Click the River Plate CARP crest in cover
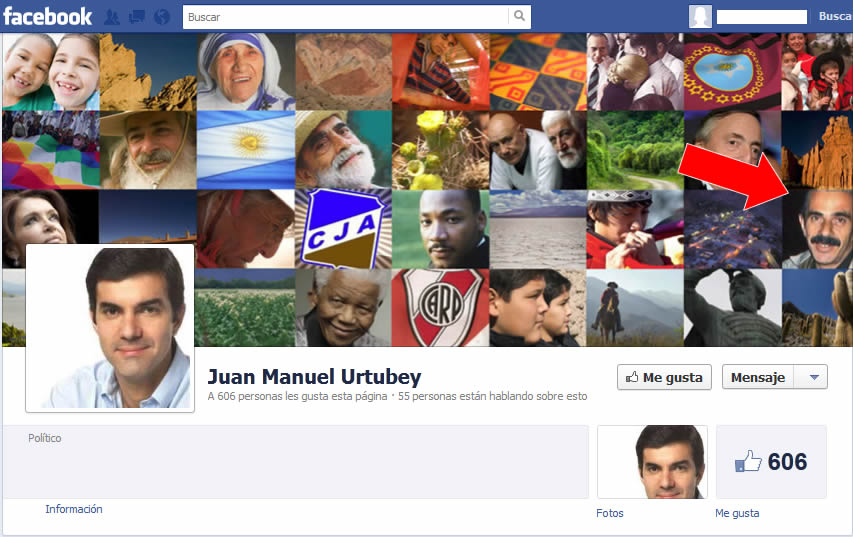853x537 pixels. [440, 308]
